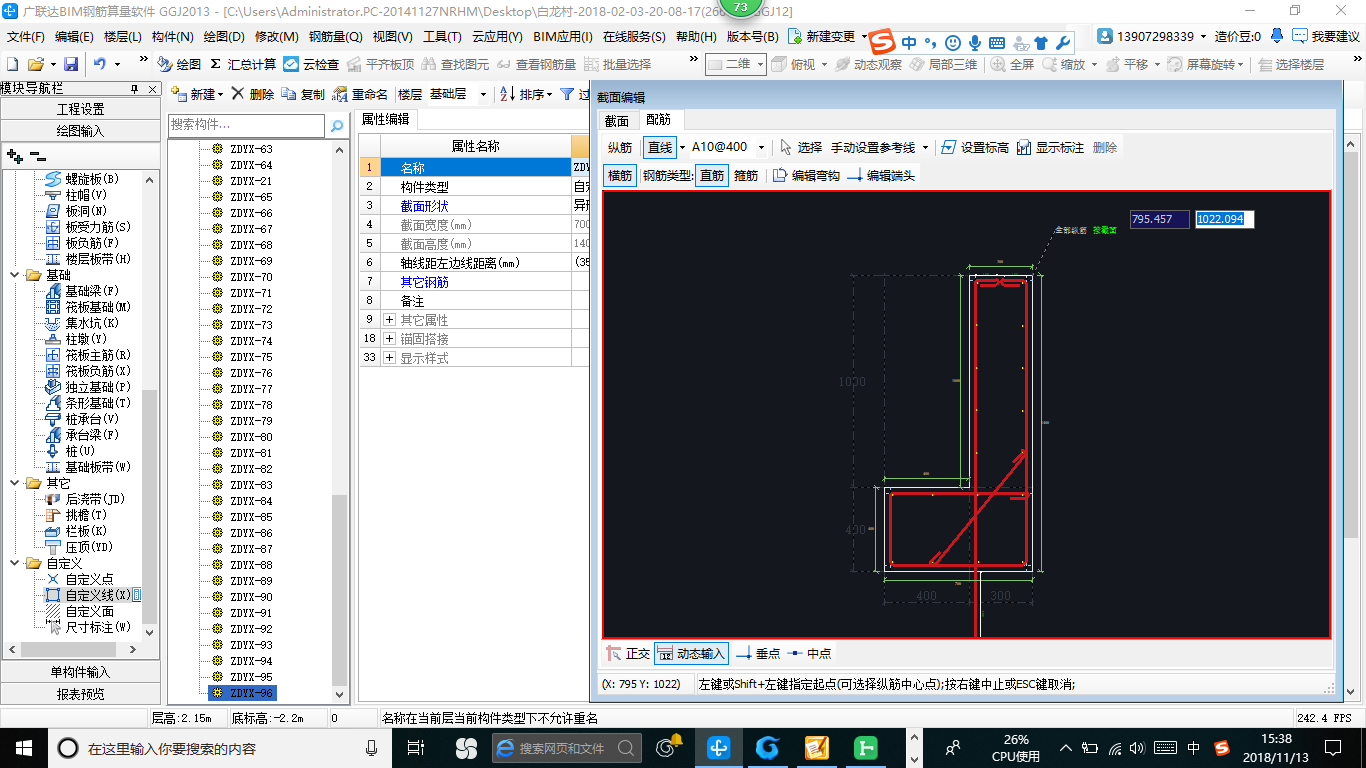The width and height of the screenshot is (1366, 768).
Task: Expand the 其它属性 row
Action: click(x=389, y=320)
